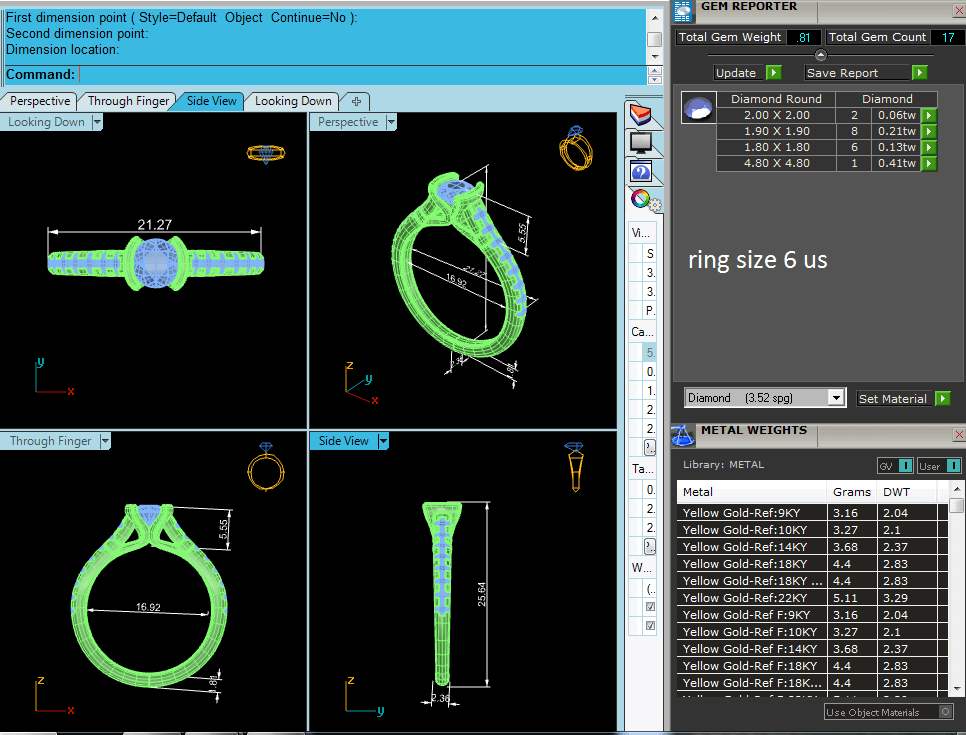Switch to the Looking Down tab

(292, 101)
